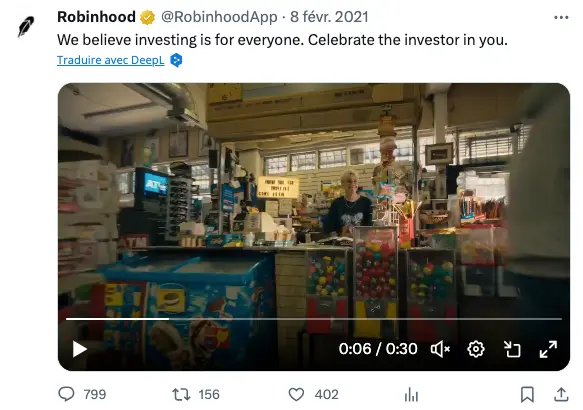Open the Robinhood display name
This screenshot has width=583, height=410.
click(96, 17)
